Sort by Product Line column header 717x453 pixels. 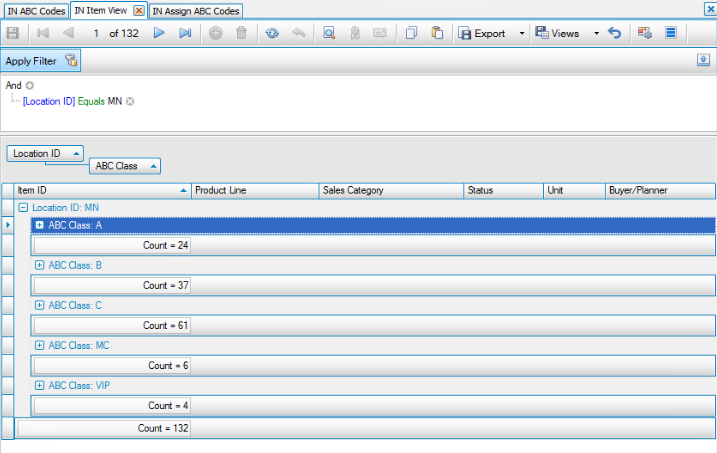254,190
